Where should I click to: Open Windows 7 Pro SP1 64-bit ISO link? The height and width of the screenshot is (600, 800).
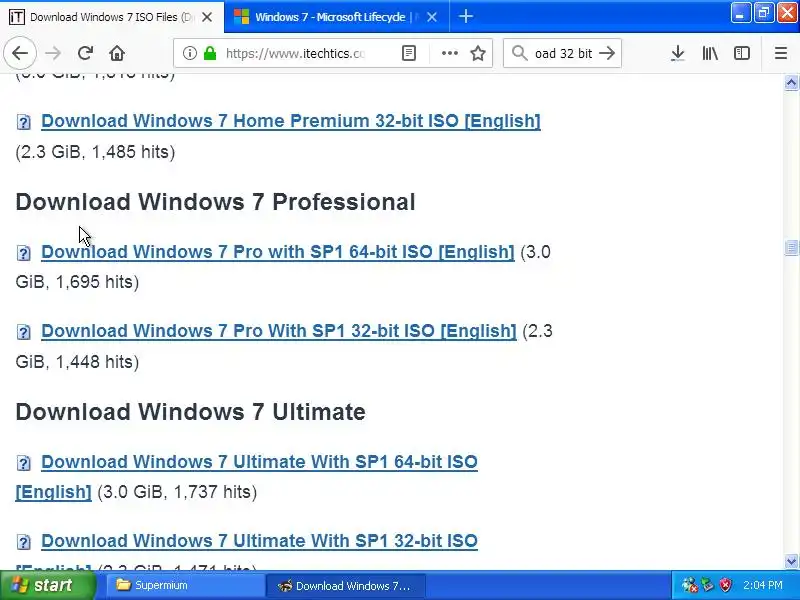pos(278,252)
